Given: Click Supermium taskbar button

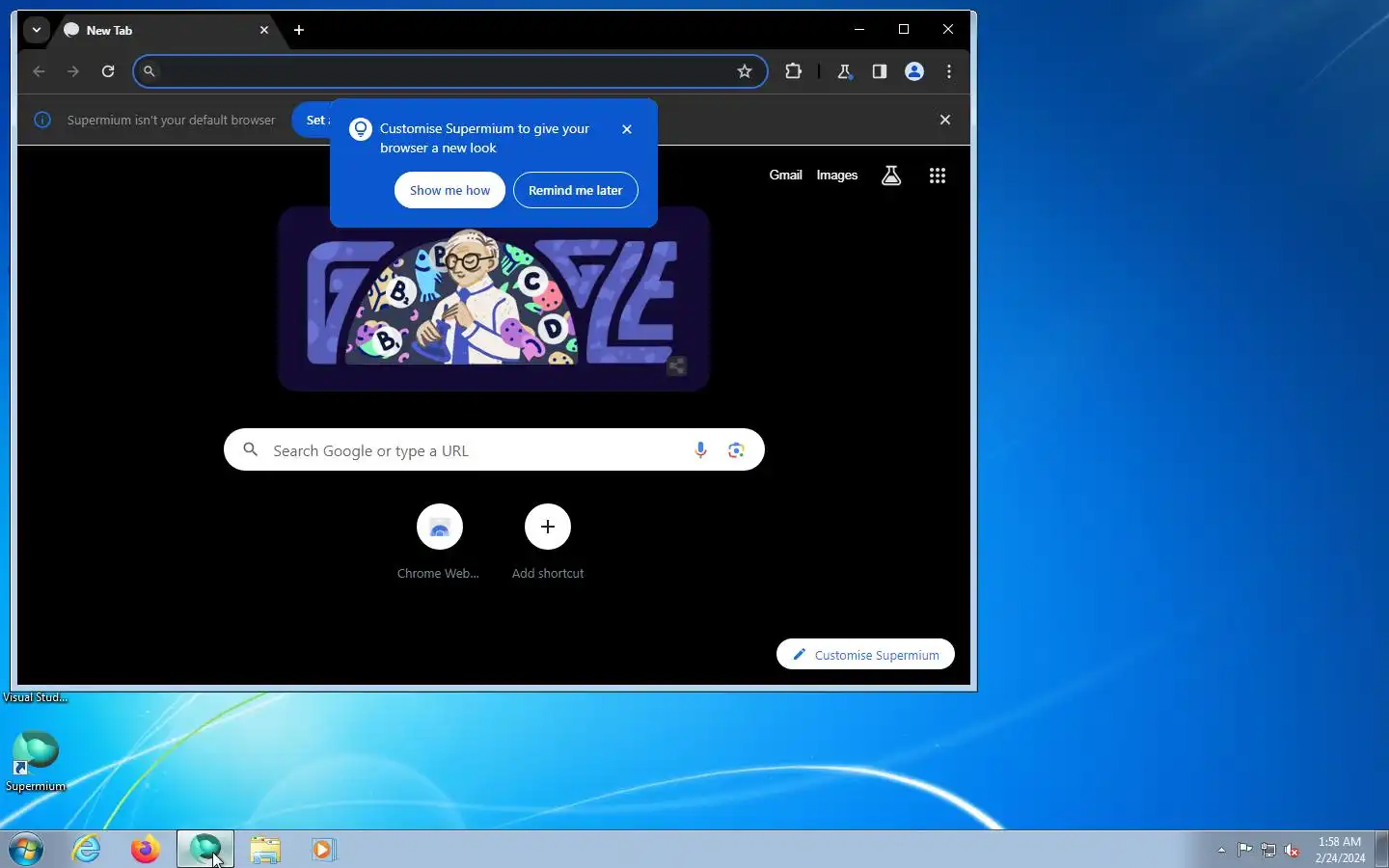Looking at the screenshot, I should (x=205, y=850).
